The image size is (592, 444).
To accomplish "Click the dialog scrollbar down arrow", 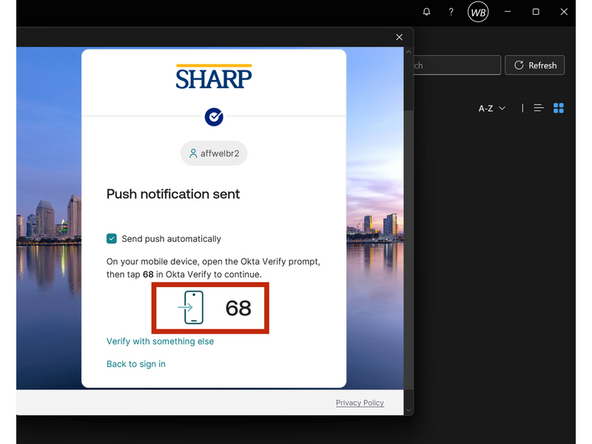I will tap(408, 410).
